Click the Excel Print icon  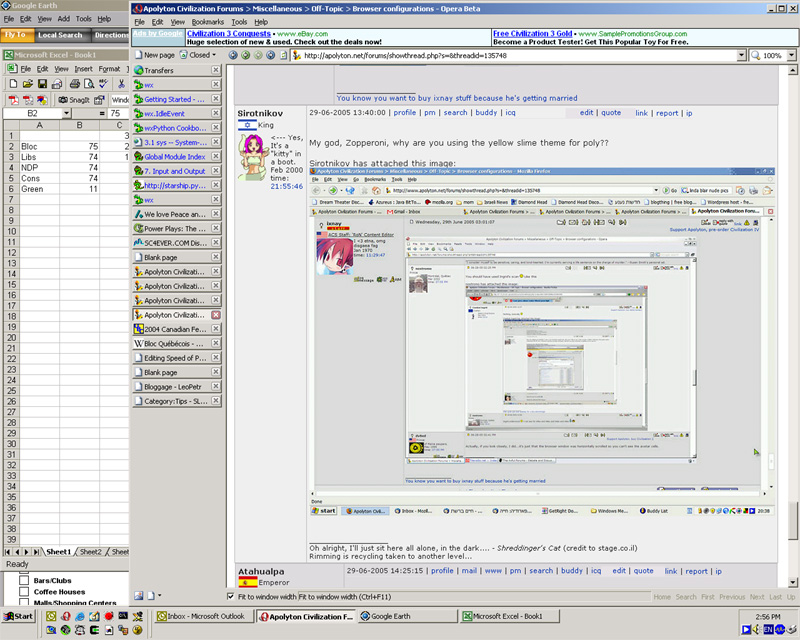73,84
